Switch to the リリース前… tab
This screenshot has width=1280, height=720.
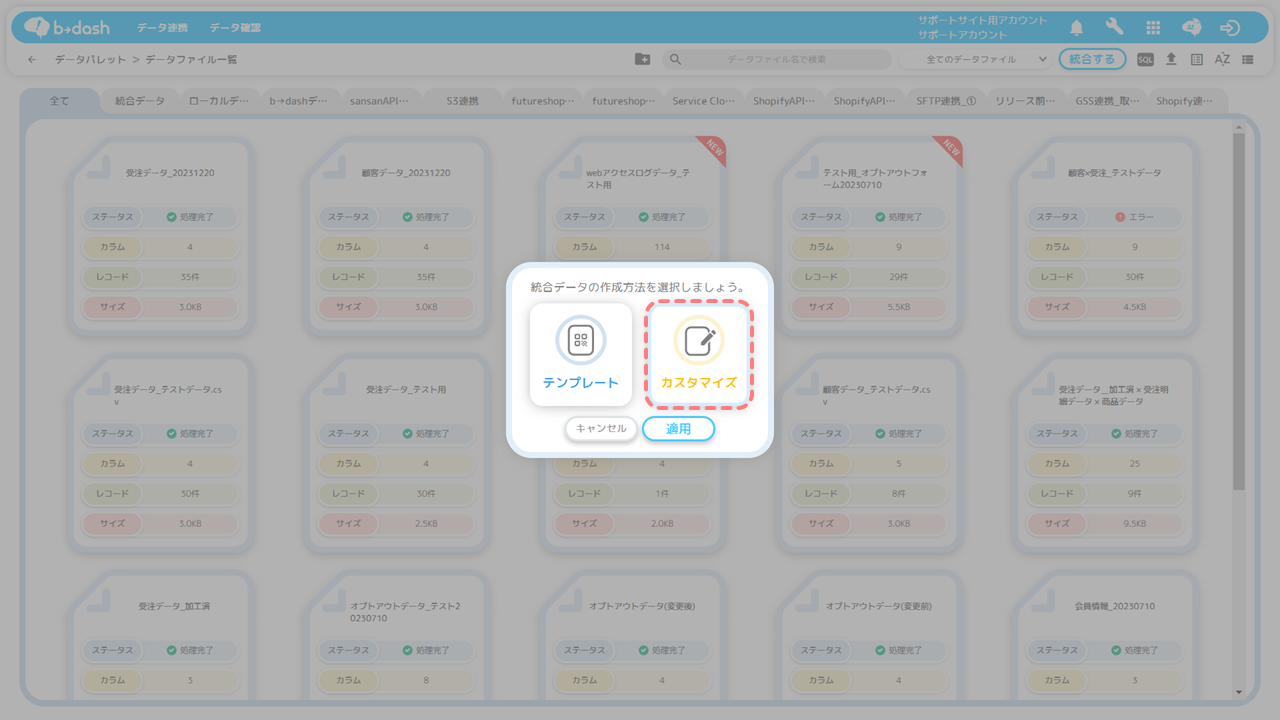[1026, 101]
